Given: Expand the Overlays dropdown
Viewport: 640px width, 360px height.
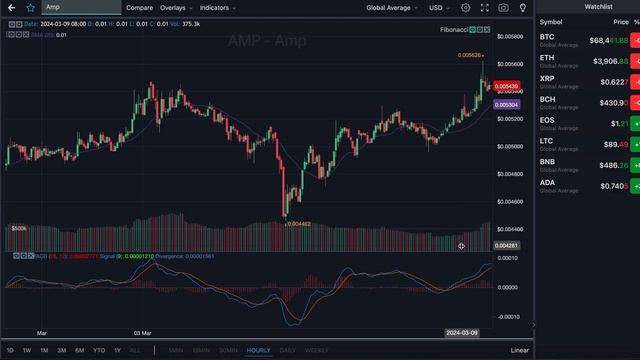Looking at the screenshot, I should pyautogui.click(x=176, y=8).
